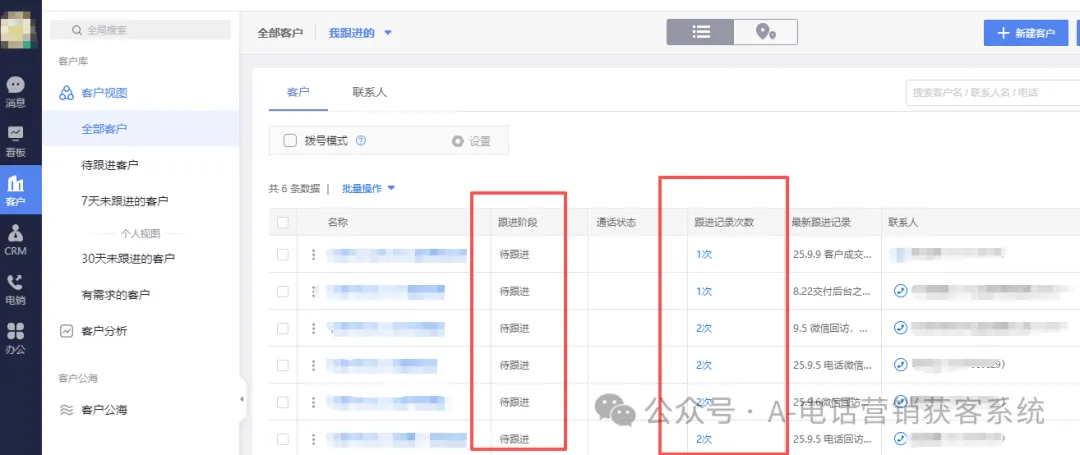1080x455 pixels.
Task: Click the 跟进记录次数 column header
Action: pyautogui.click(x=724, y=222)
